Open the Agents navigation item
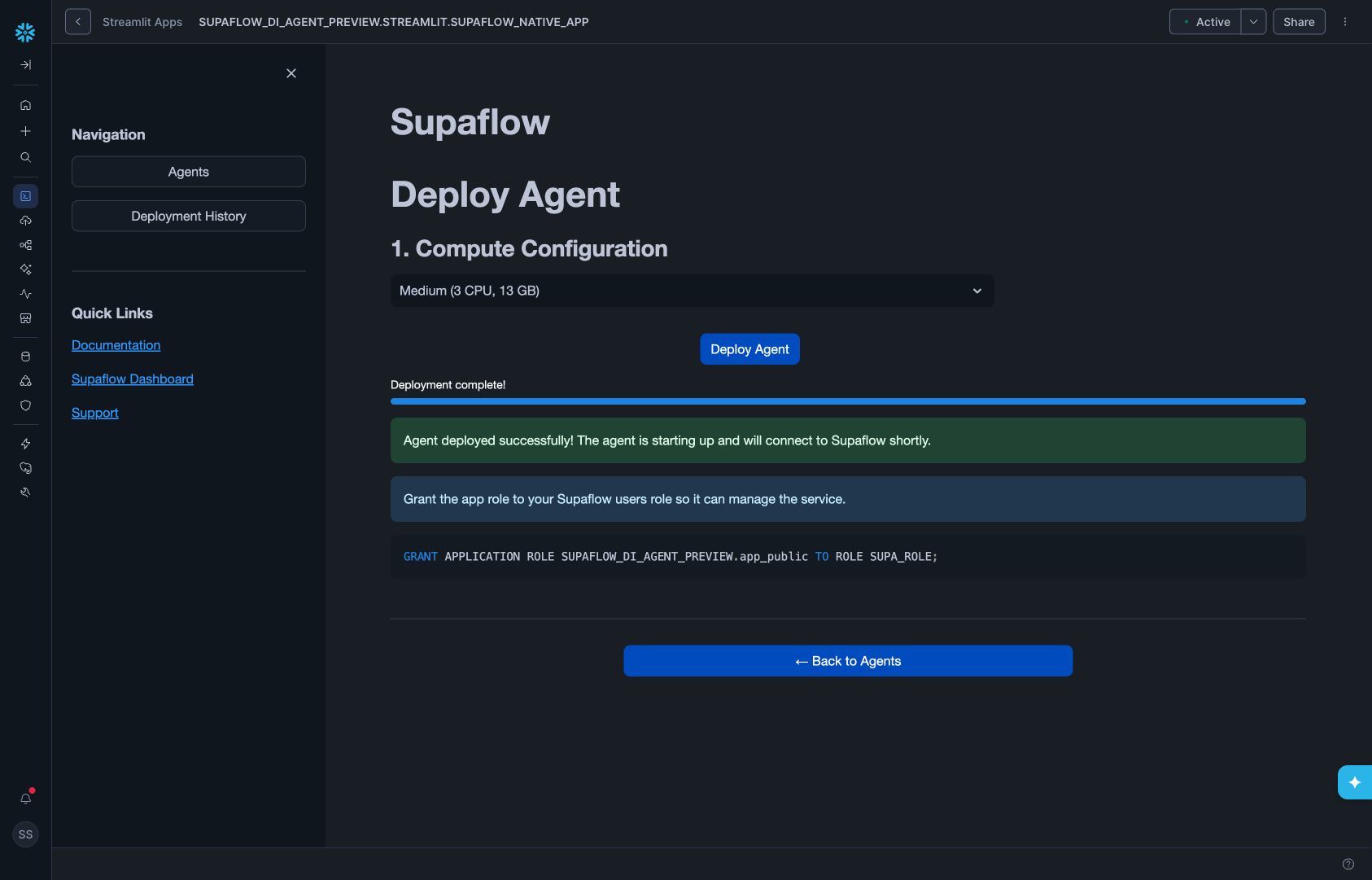Image resolution: width=1372 pixels, height=880 pixels. pos(189,172)
